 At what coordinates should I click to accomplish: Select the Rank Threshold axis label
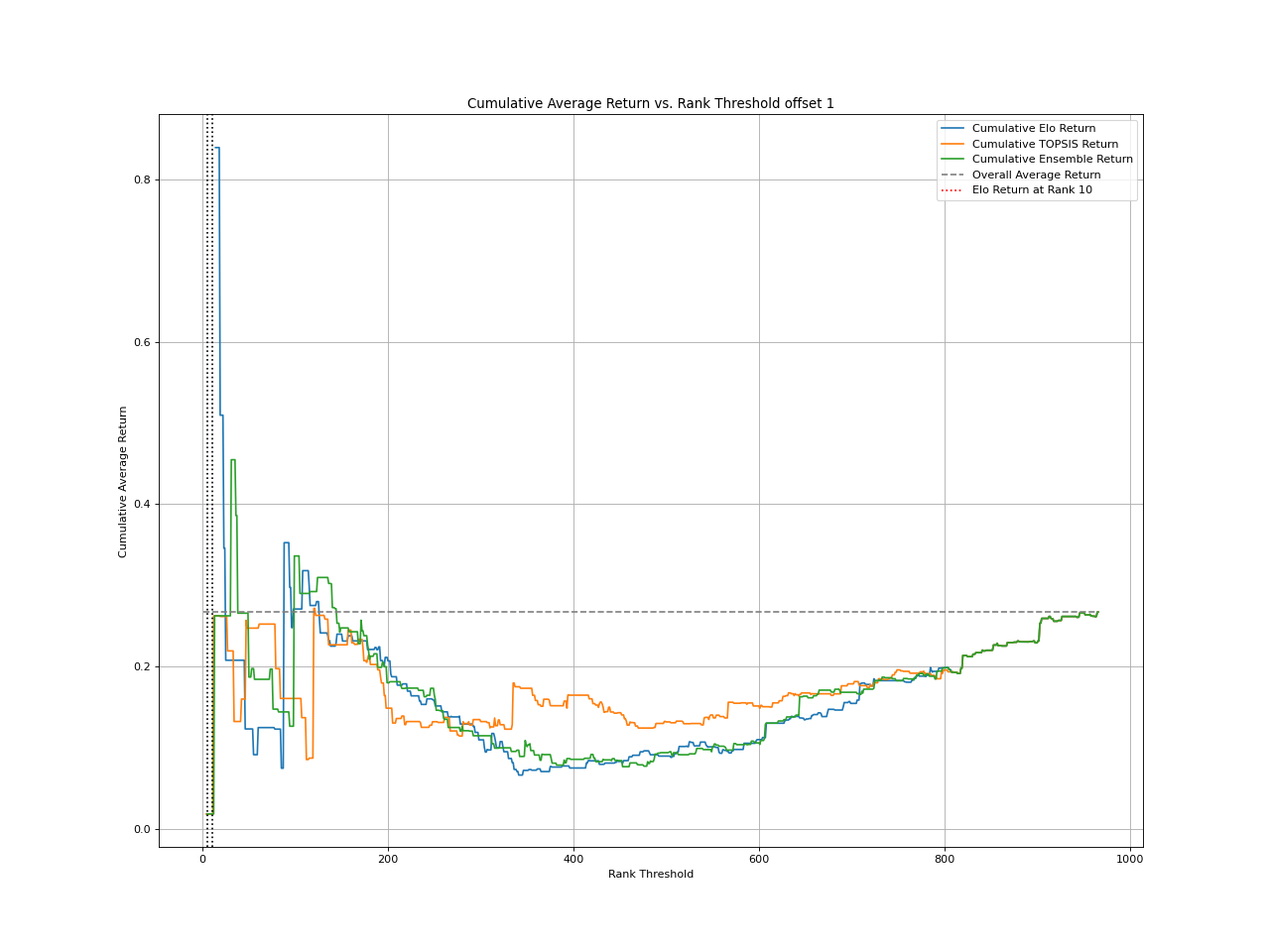pyautogui.click(x=650, y=874)
